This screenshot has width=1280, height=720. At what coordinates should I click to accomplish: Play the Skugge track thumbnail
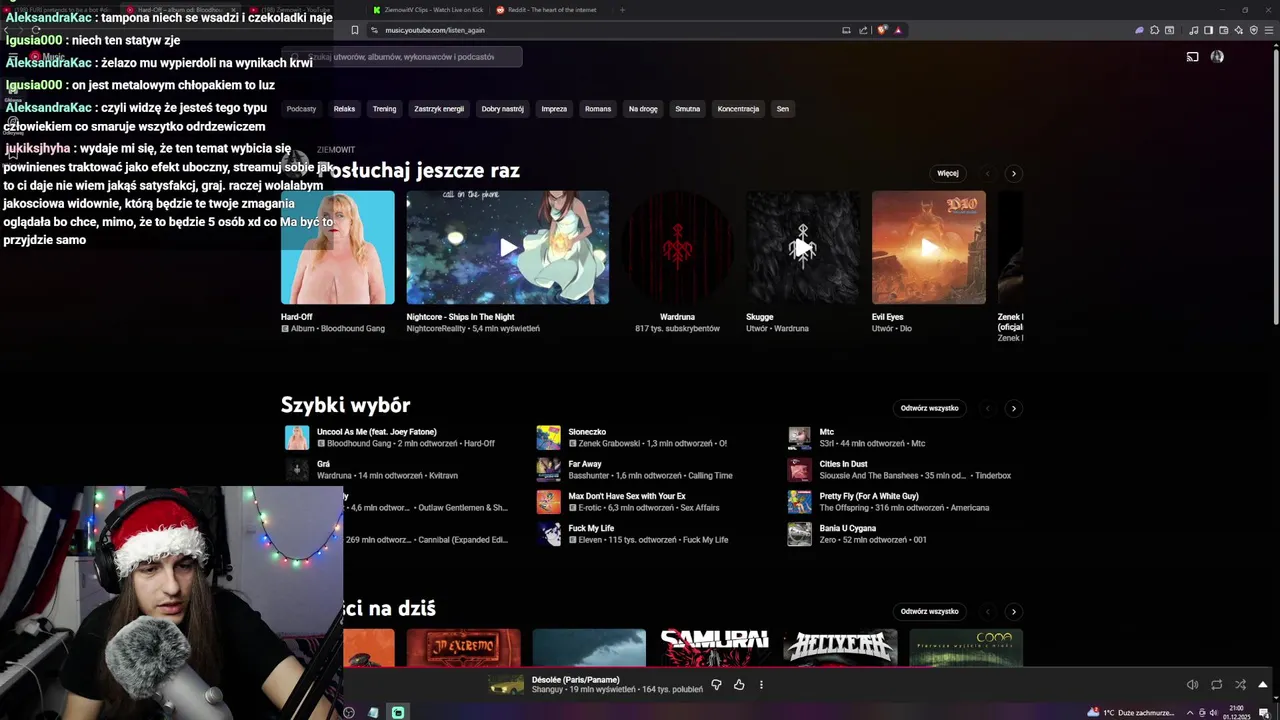click(802, 247)
